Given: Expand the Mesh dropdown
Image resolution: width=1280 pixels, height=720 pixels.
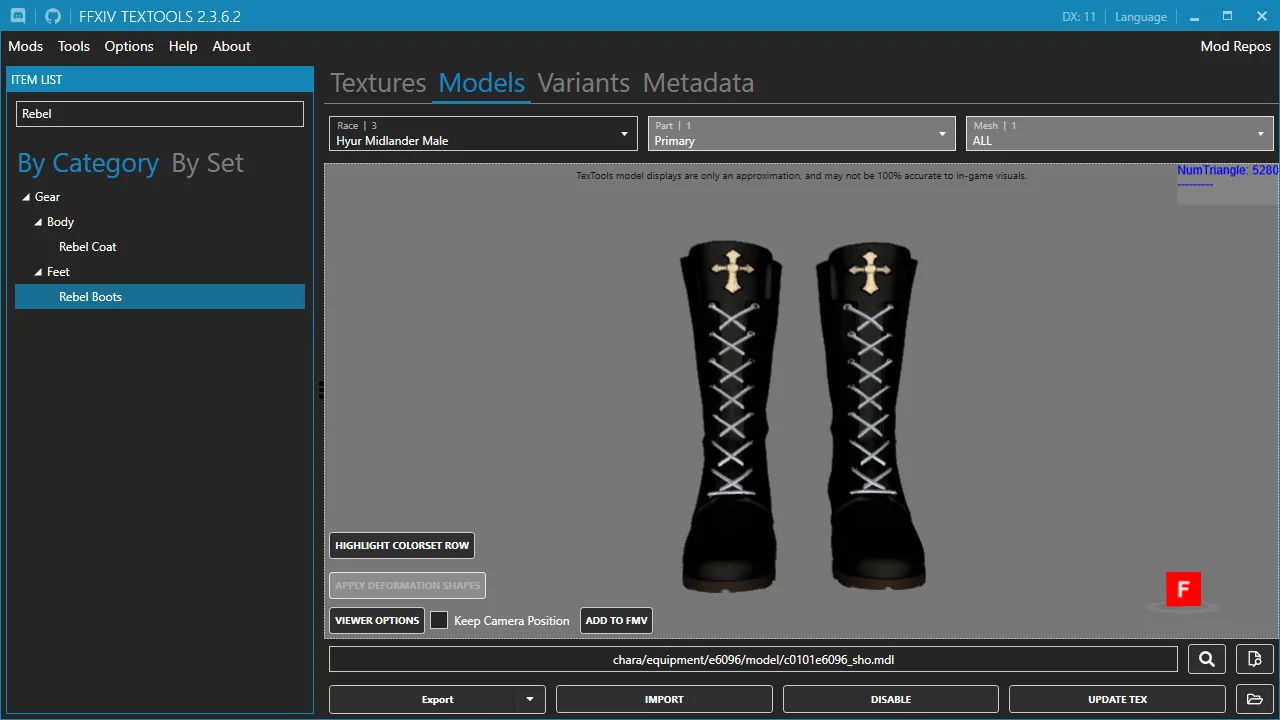Looking at the screenshot, I should pyautogui.click(x=1120, y=133).
